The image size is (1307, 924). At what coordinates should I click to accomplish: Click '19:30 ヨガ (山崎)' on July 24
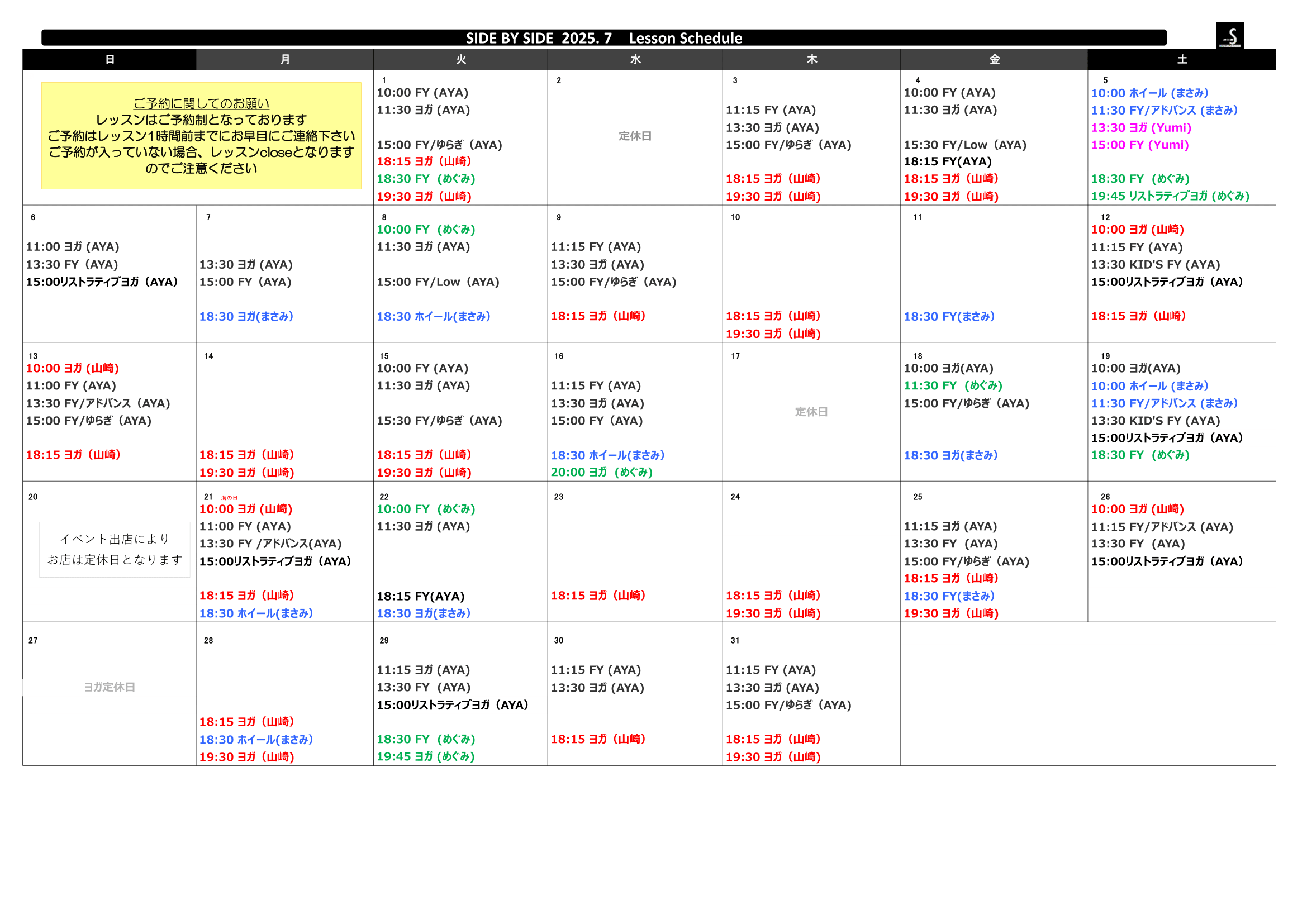pyautogui.click(x=773, y=613)
